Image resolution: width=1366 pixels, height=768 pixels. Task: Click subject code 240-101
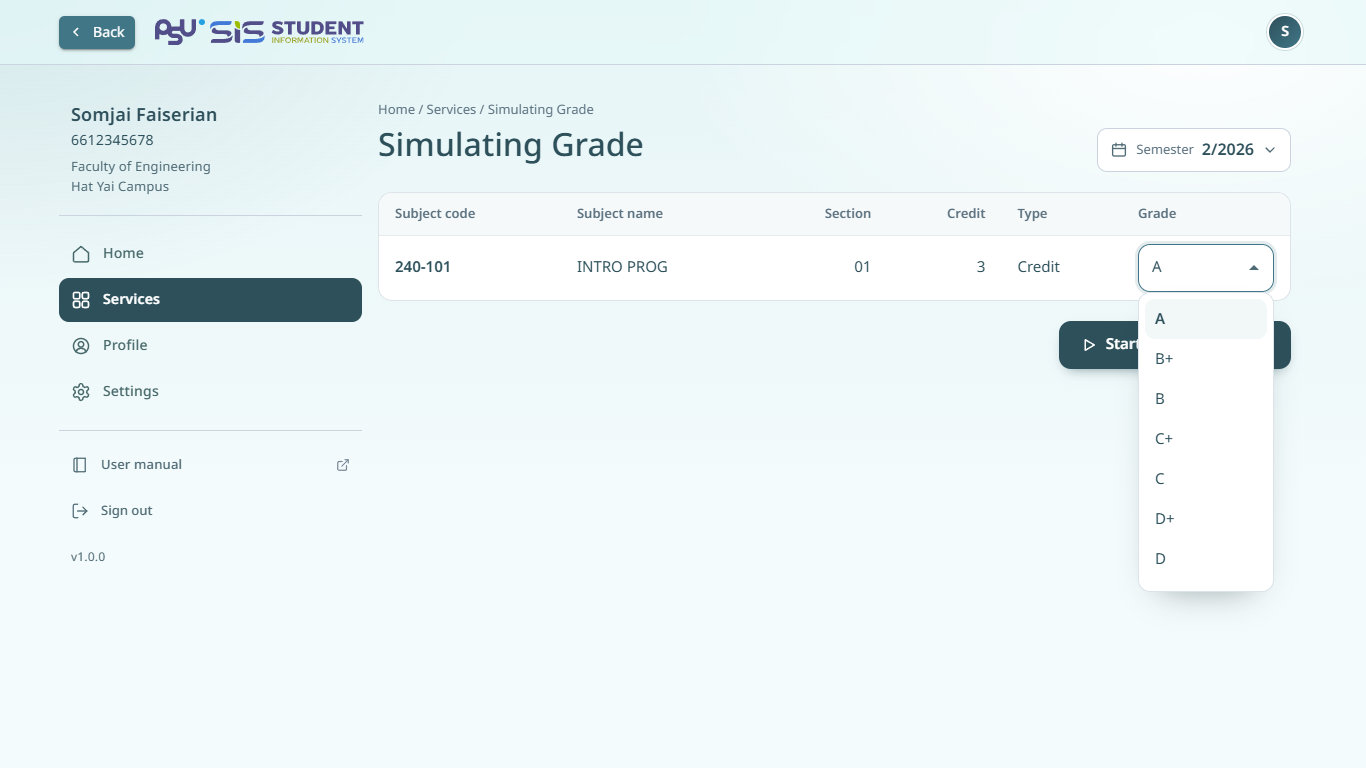click(x=423, y=267)
